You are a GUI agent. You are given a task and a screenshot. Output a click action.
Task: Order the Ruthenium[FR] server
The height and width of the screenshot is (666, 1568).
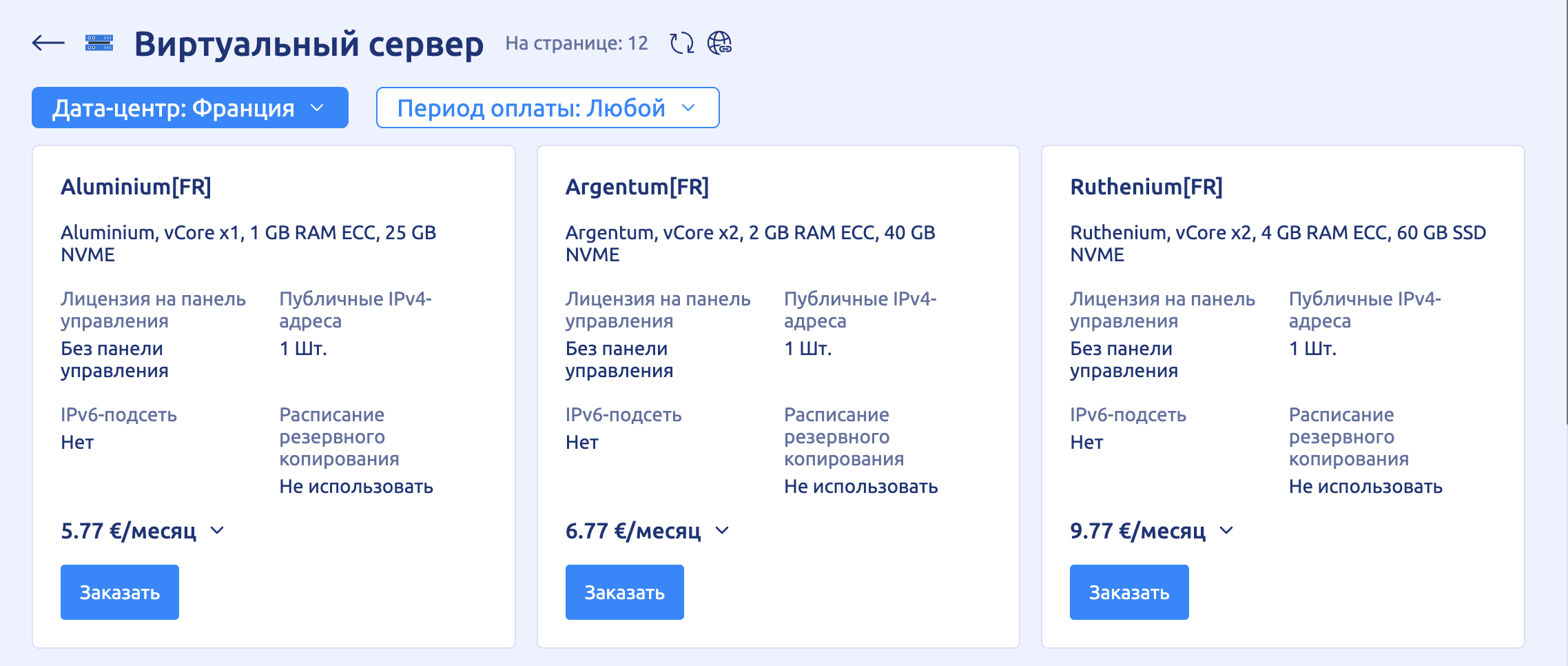1128,592
